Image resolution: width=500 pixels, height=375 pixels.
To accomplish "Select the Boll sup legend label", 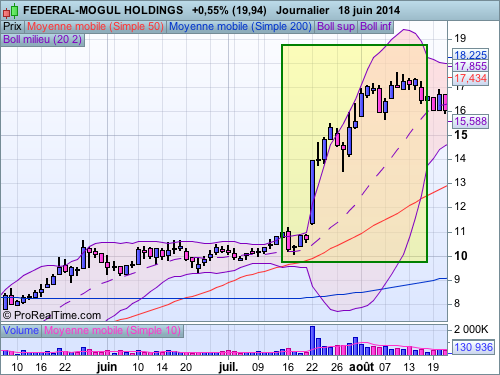I will pyautogui.click(x=336, y=27).
